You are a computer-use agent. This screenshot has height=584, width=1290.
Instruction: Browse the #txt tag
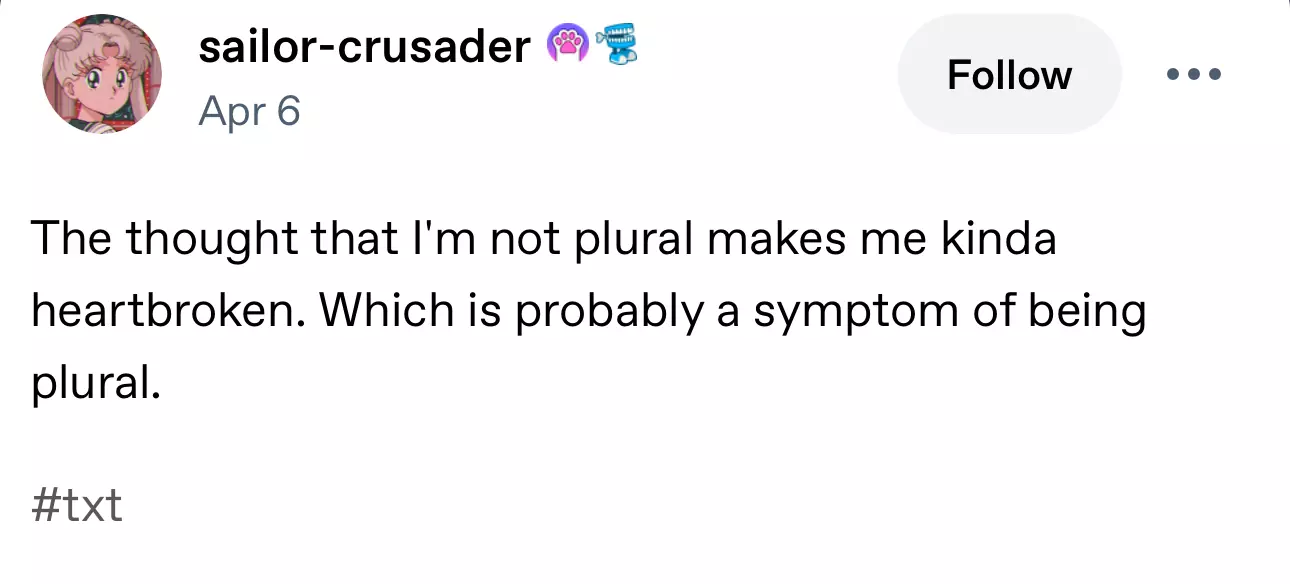click(x=77, y=506)
